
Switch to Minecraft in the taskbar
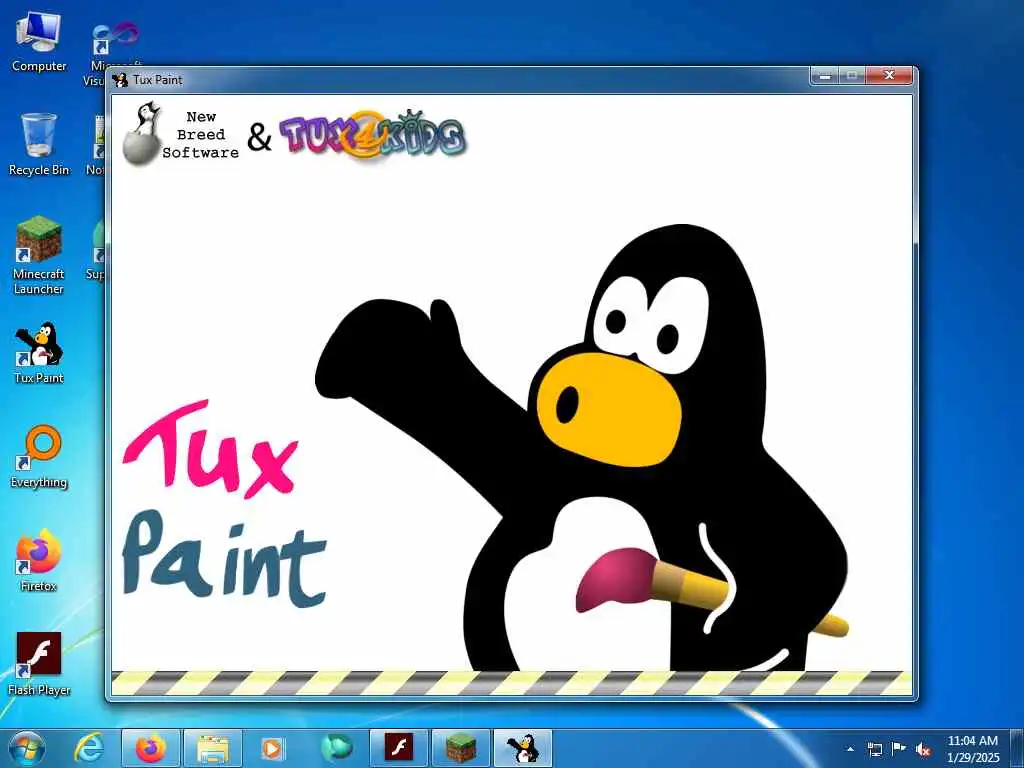point(460,748)
